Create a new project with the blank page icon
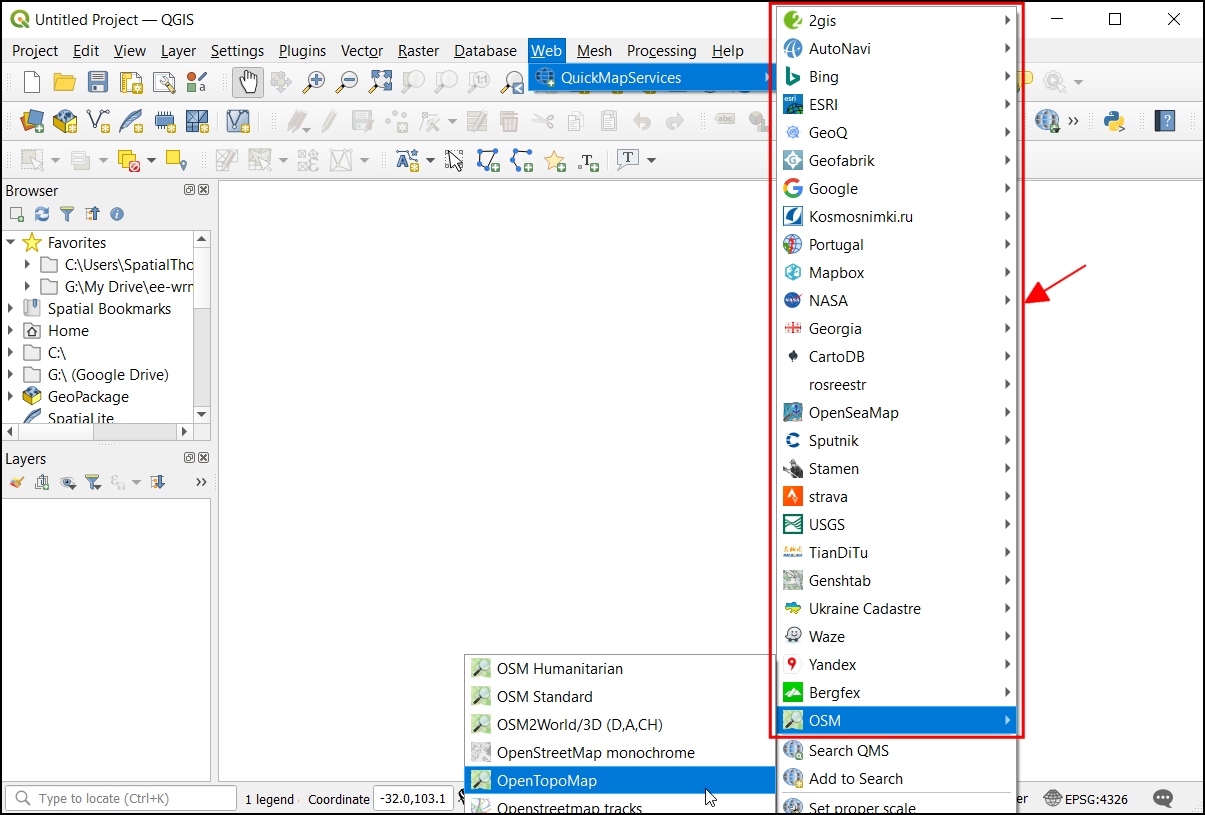 tap(32, 82)
